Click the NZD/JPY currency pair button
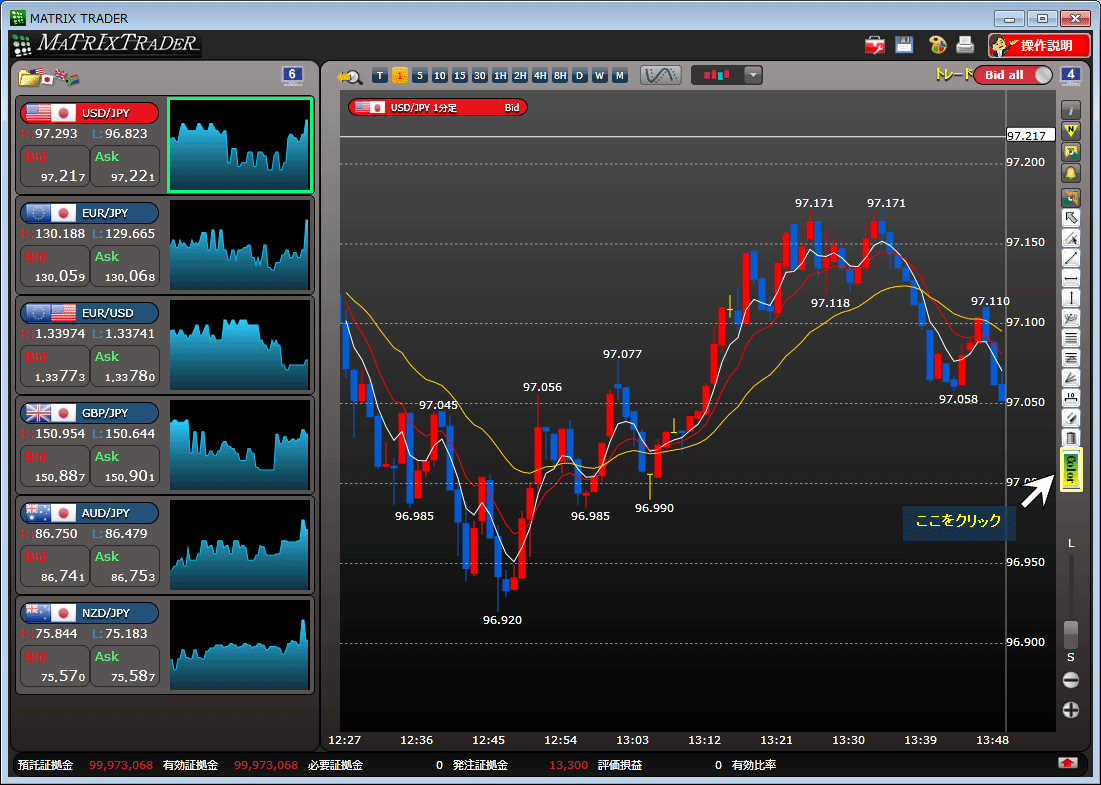Viewport: 1101px width, 785px height. [x=89, y=613]
